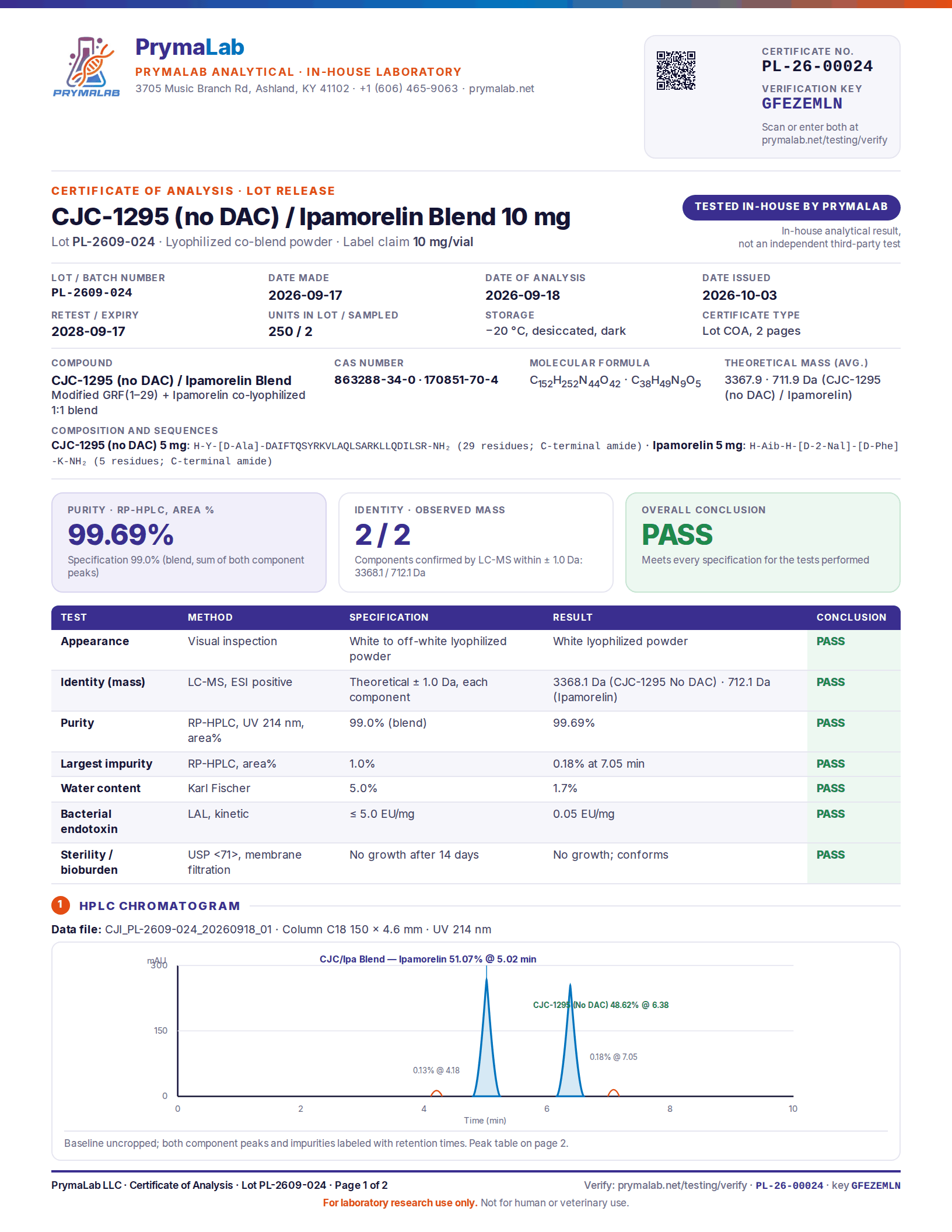Viewport: 952px width, 1232px height.
Task: Click the result 0.18% at 7.05 min
Action: click(598, 764)
